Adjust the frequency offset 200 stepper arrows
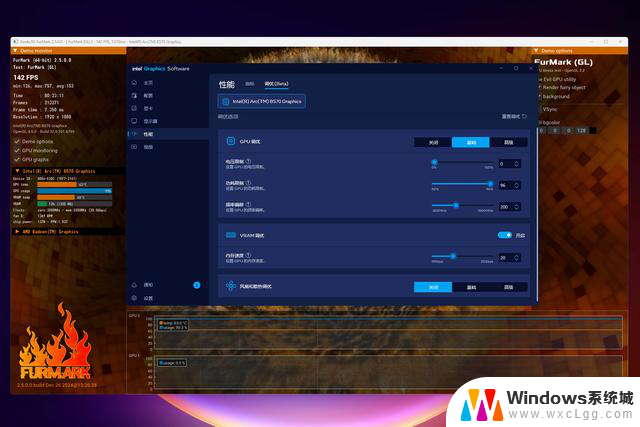Screen dimensions: 640x427 pos(516,207)
